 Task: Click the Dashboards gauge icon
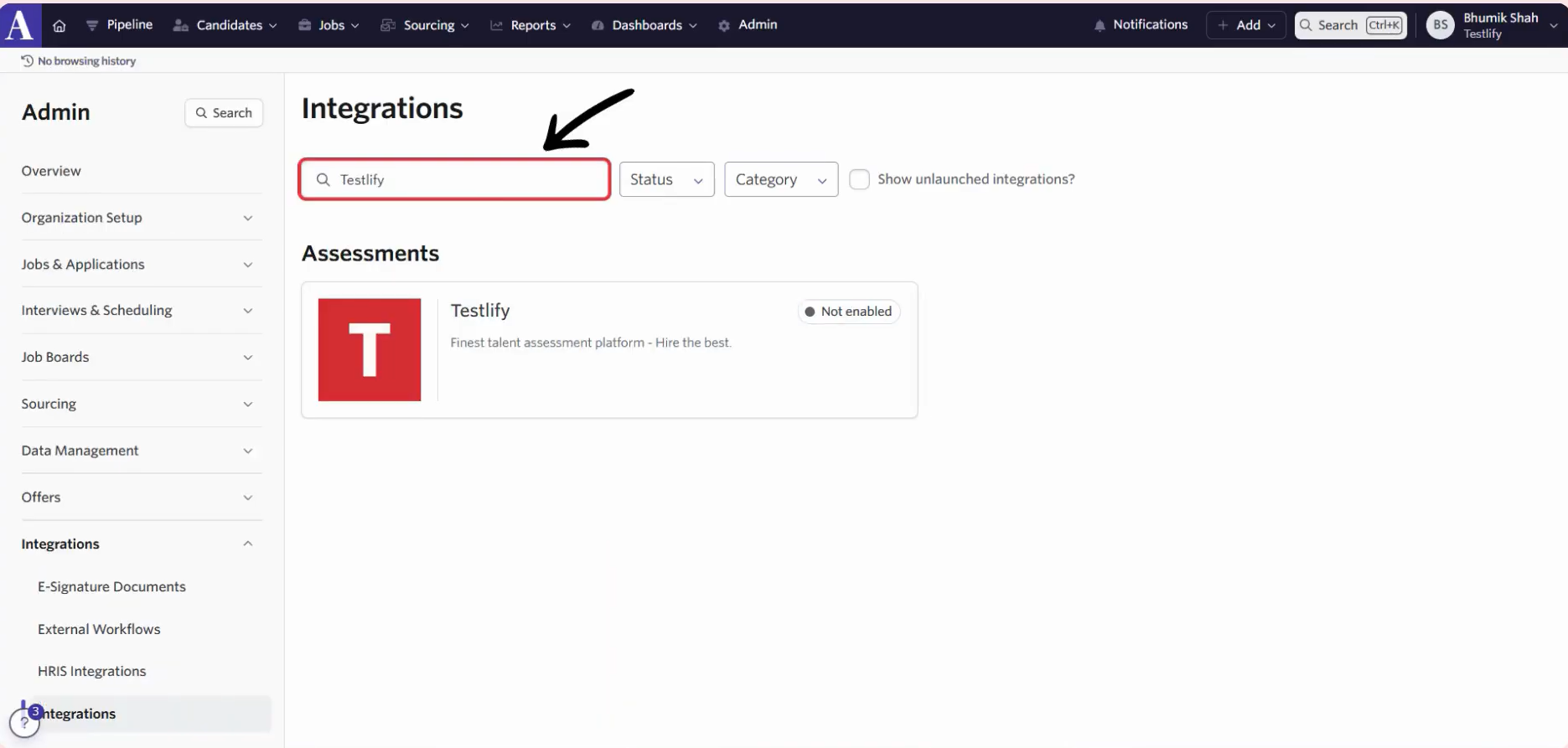[x=598, y=26]
